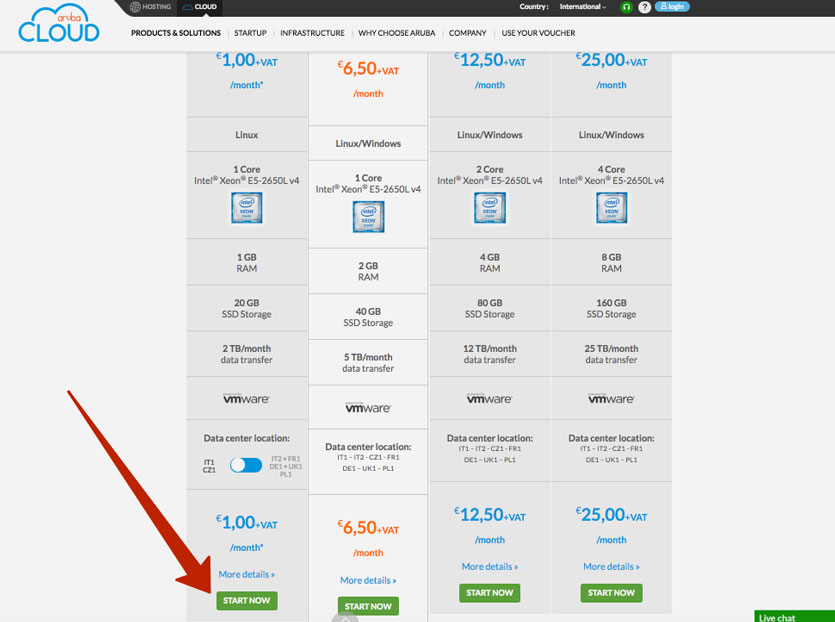Select the "1 GB RAM" cell
The width and height of the screenshot is (835, 622).
[x=247, y=263]
